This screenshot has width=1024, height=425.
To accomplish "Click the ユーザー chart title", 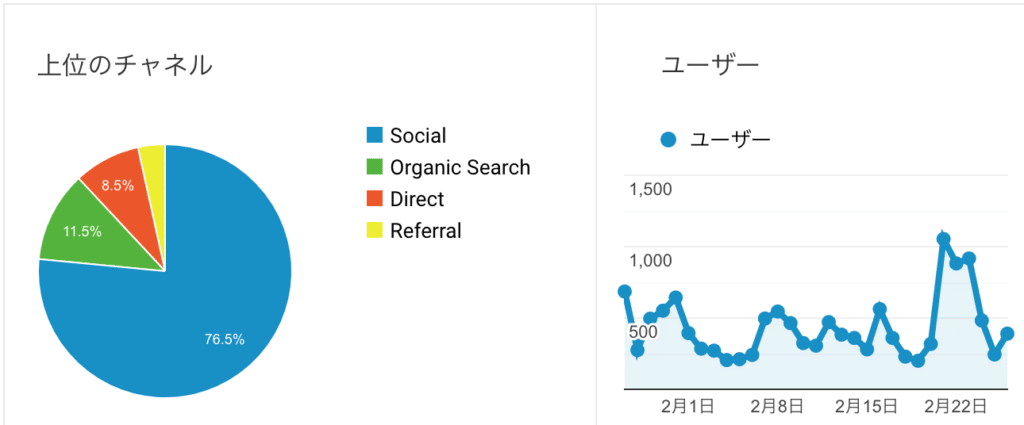I will (x=710, y=65).
